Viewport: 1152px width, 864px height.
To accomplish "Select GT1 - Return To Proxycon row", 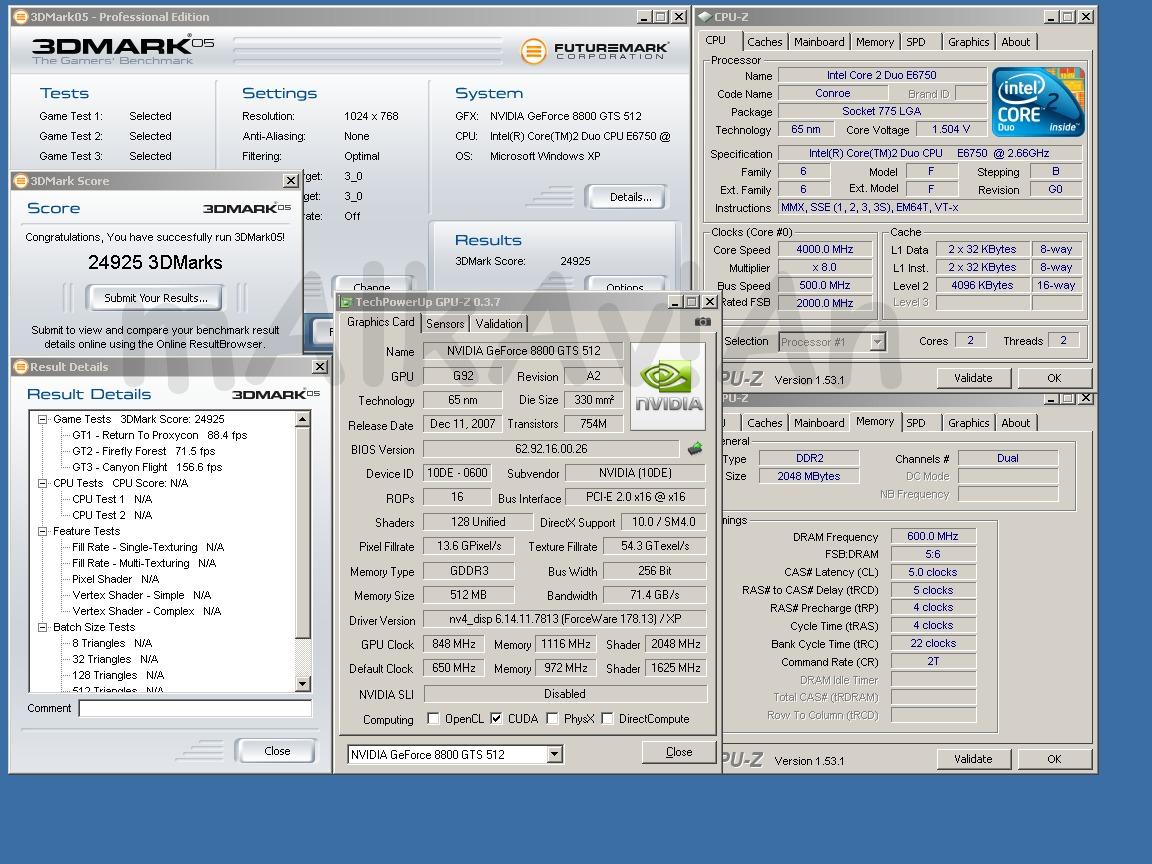I will 159,435.
